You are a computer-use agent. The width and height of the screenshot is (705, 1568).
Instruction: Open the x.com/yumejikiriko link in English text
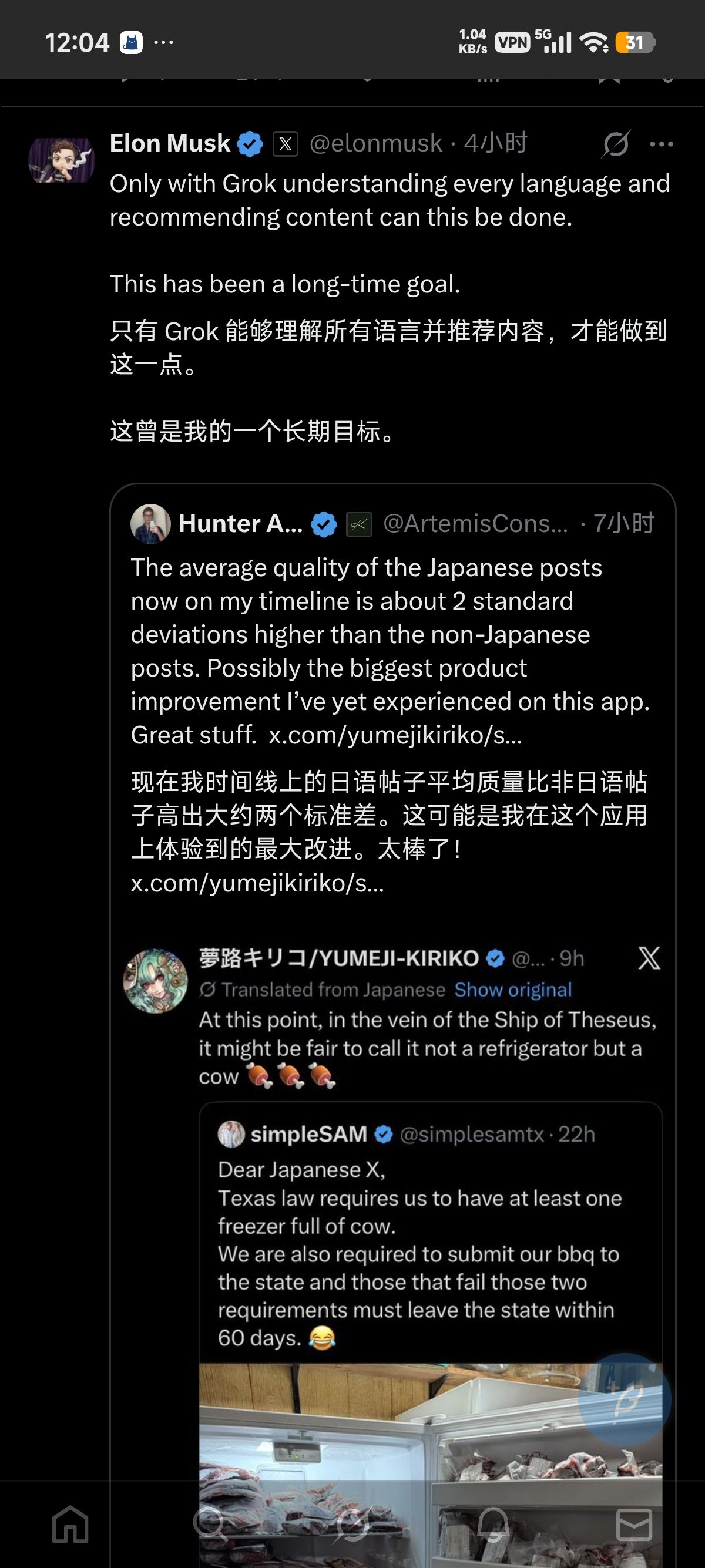pyautogui.click(x=395, y=735)
